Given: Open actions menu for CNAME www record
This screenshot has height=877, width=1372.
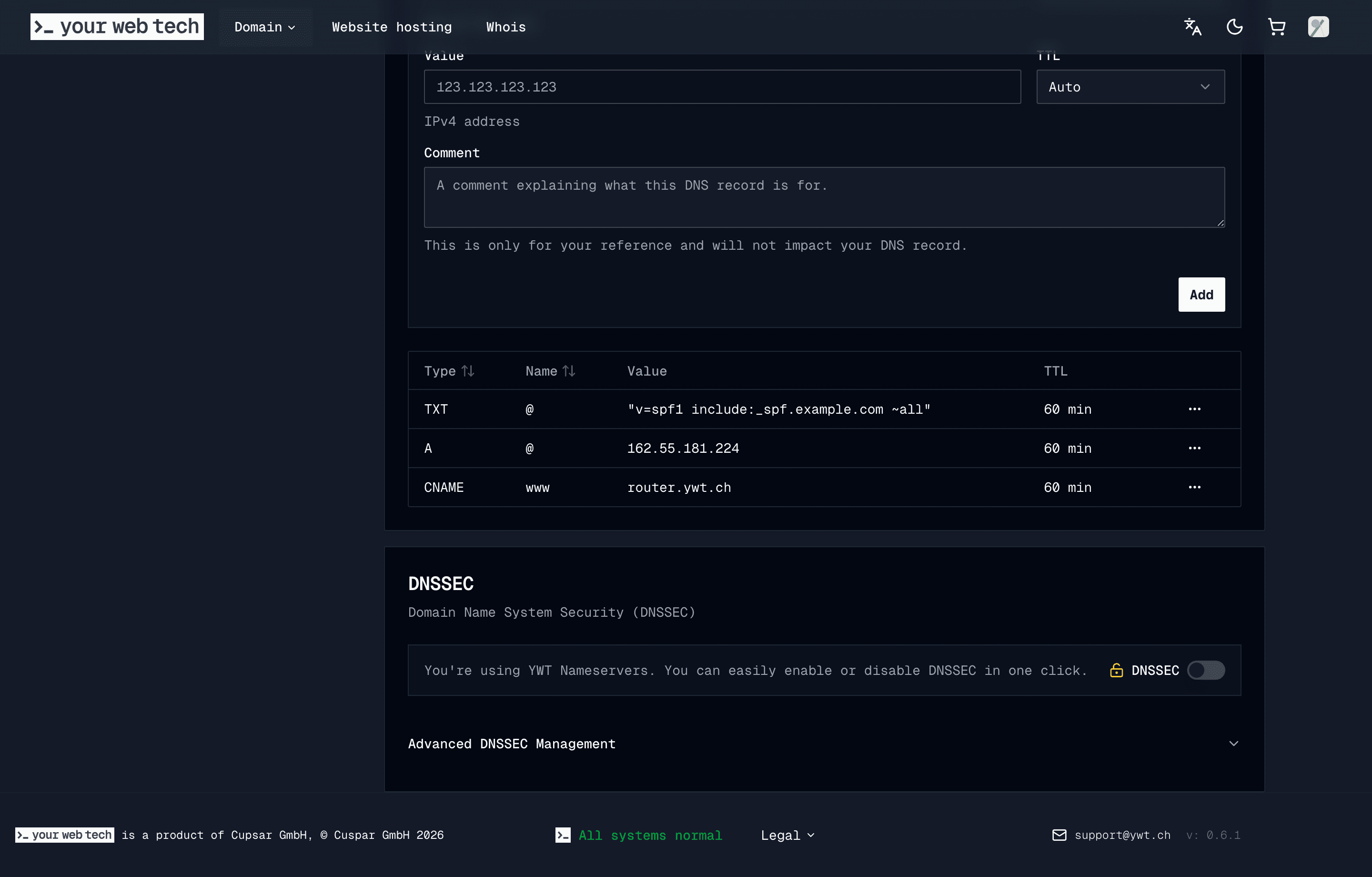Looking at the screenshot, I should (x=1194, y=488).
